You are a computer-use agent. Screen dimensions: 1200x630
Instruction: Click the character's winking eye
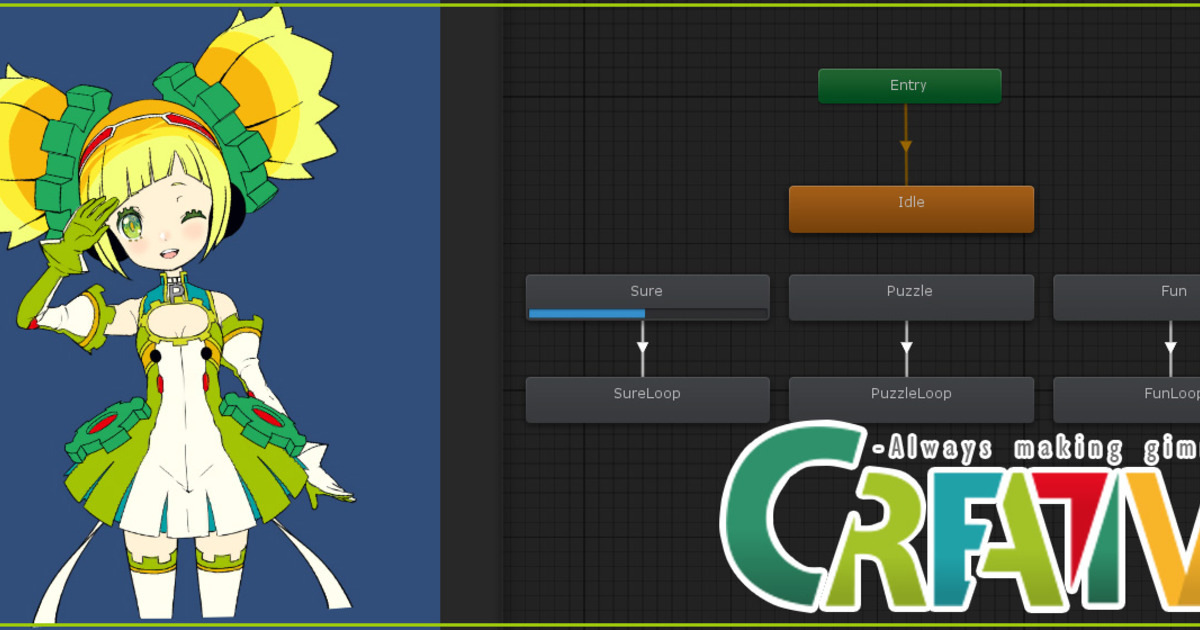click(195, 219)
